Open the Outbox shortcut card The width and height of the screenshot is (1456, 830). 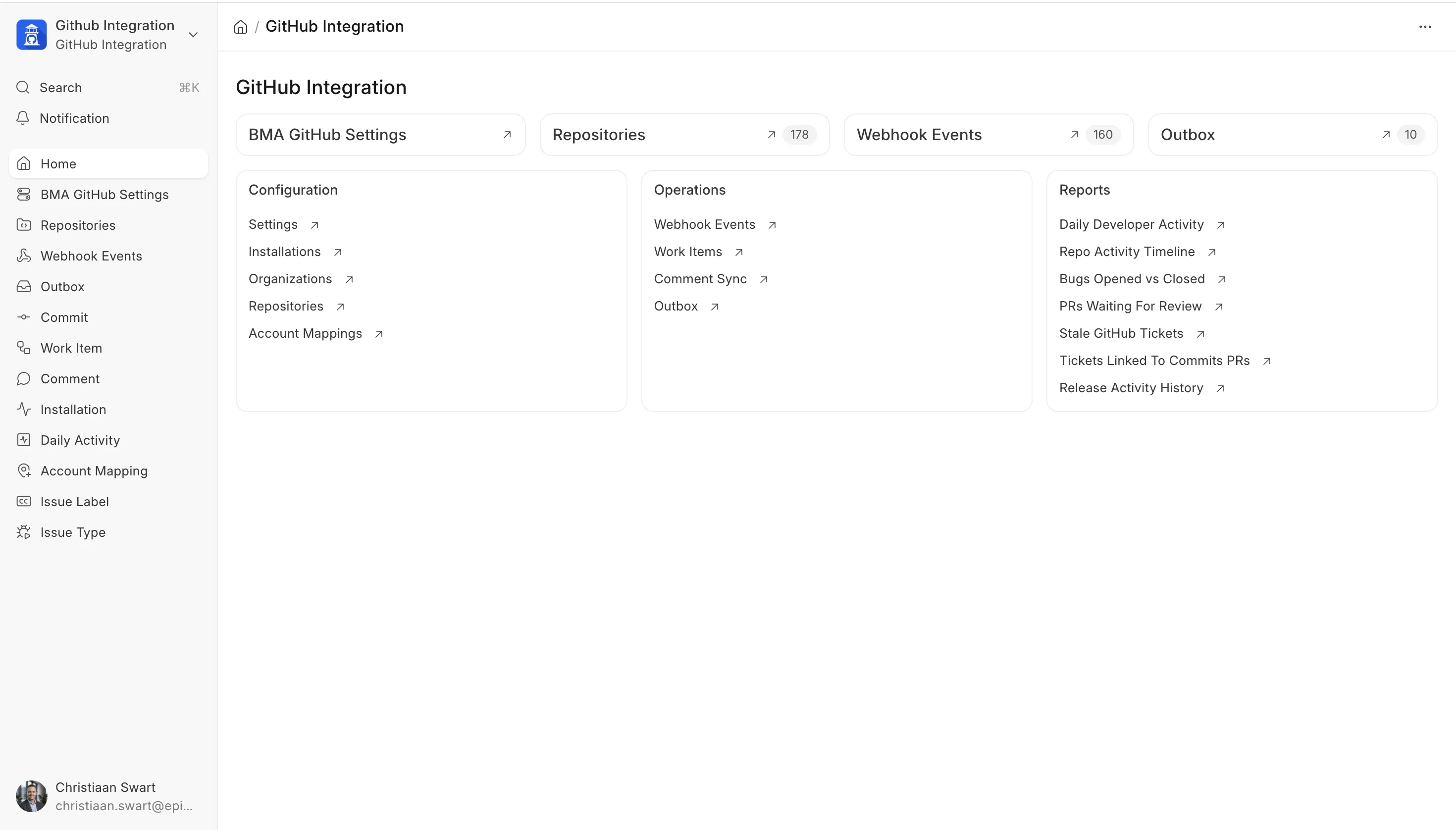[x=1293, y=135]
